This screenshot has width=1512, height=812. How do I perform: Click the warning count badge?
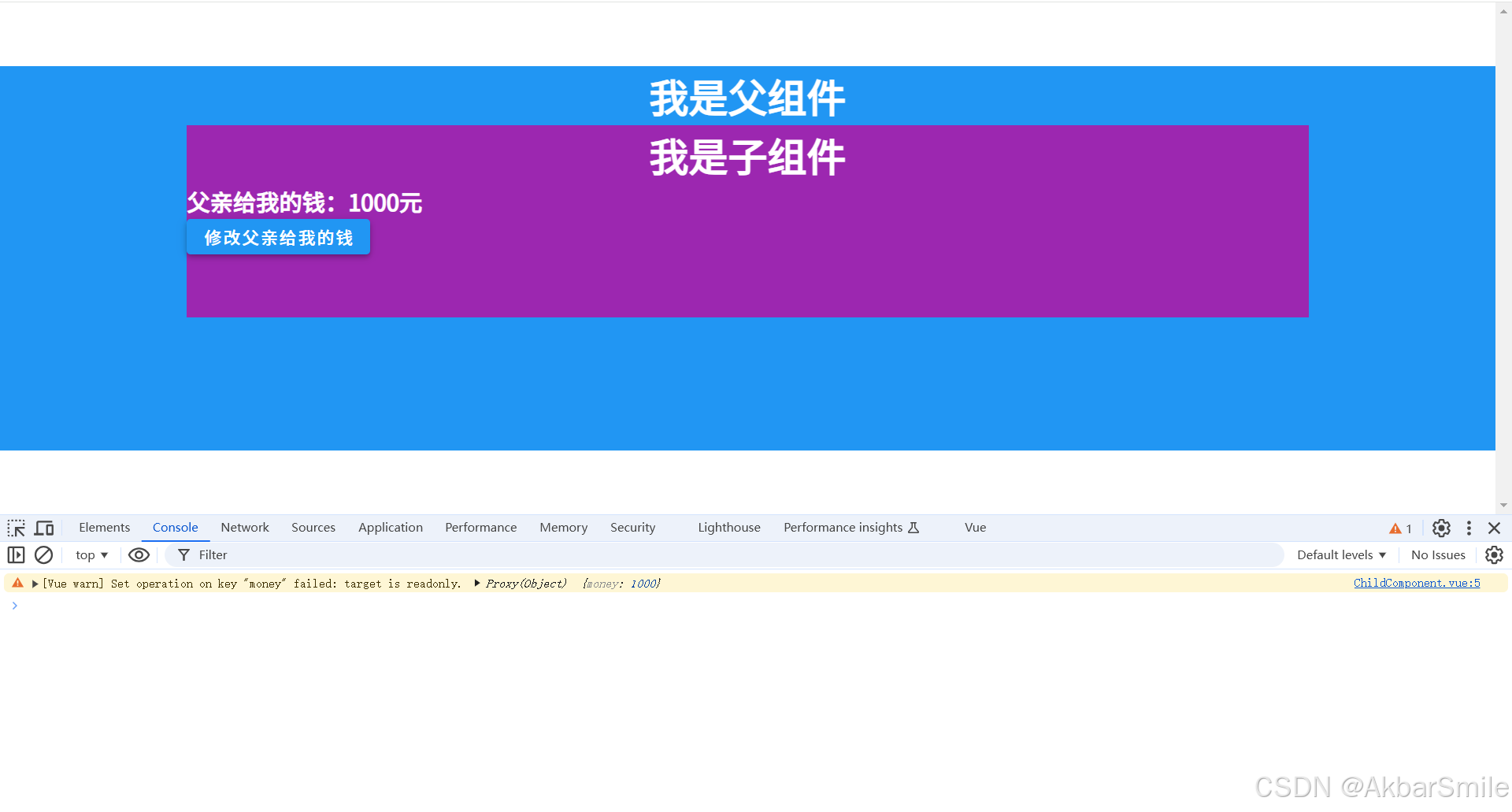[x=1400, y=528]
